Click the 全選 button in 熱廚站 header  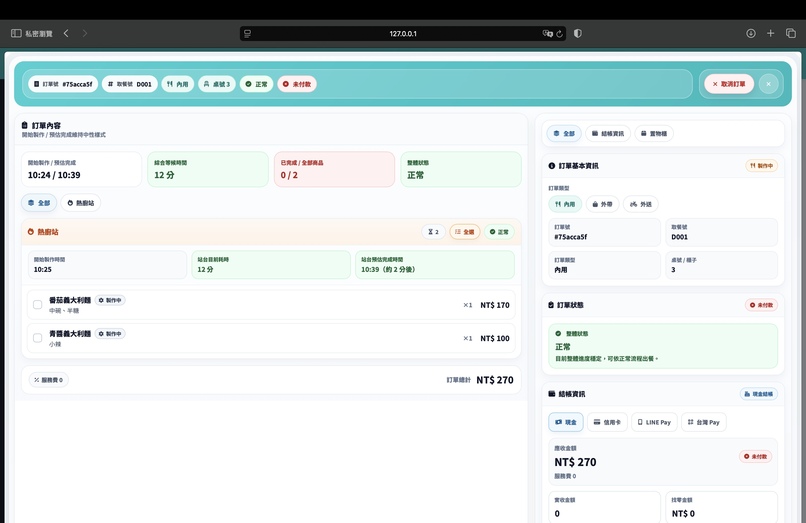[465, 232]
